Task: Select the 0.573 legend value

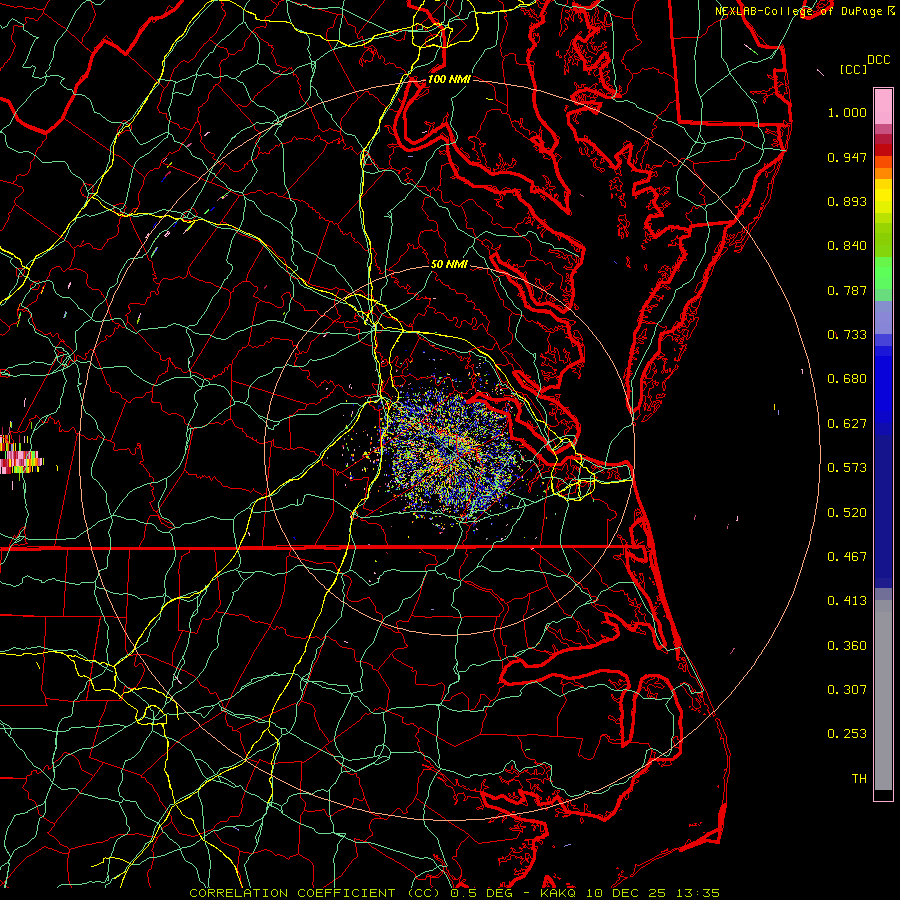Action: tap(847, 468)
